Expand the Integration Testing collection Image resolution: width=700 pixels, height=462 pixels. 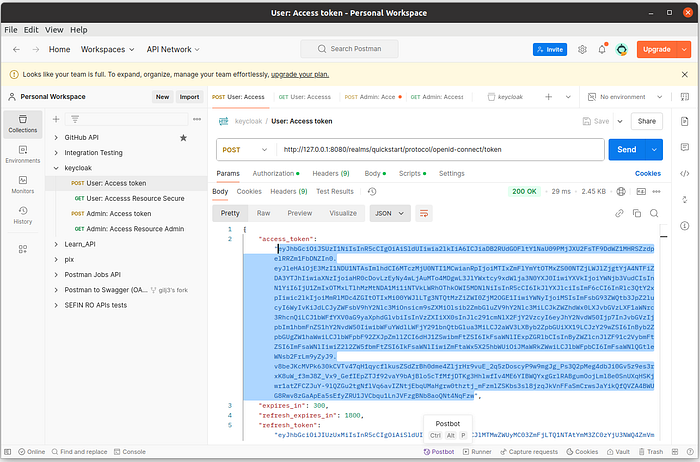point(56,153)
